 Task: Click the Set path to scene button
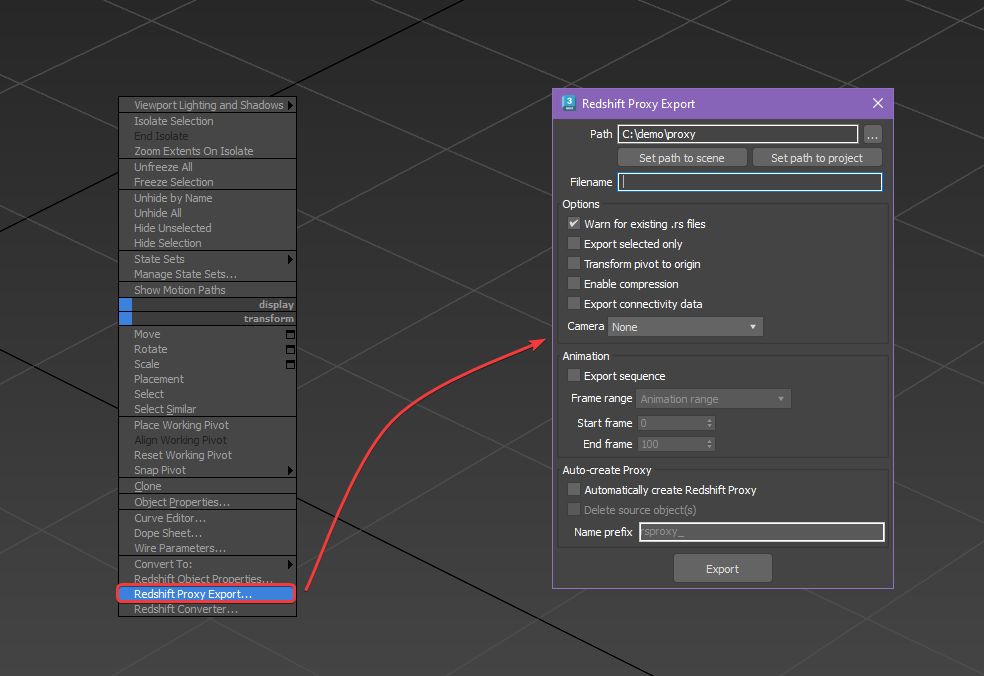tap(682, 158)
